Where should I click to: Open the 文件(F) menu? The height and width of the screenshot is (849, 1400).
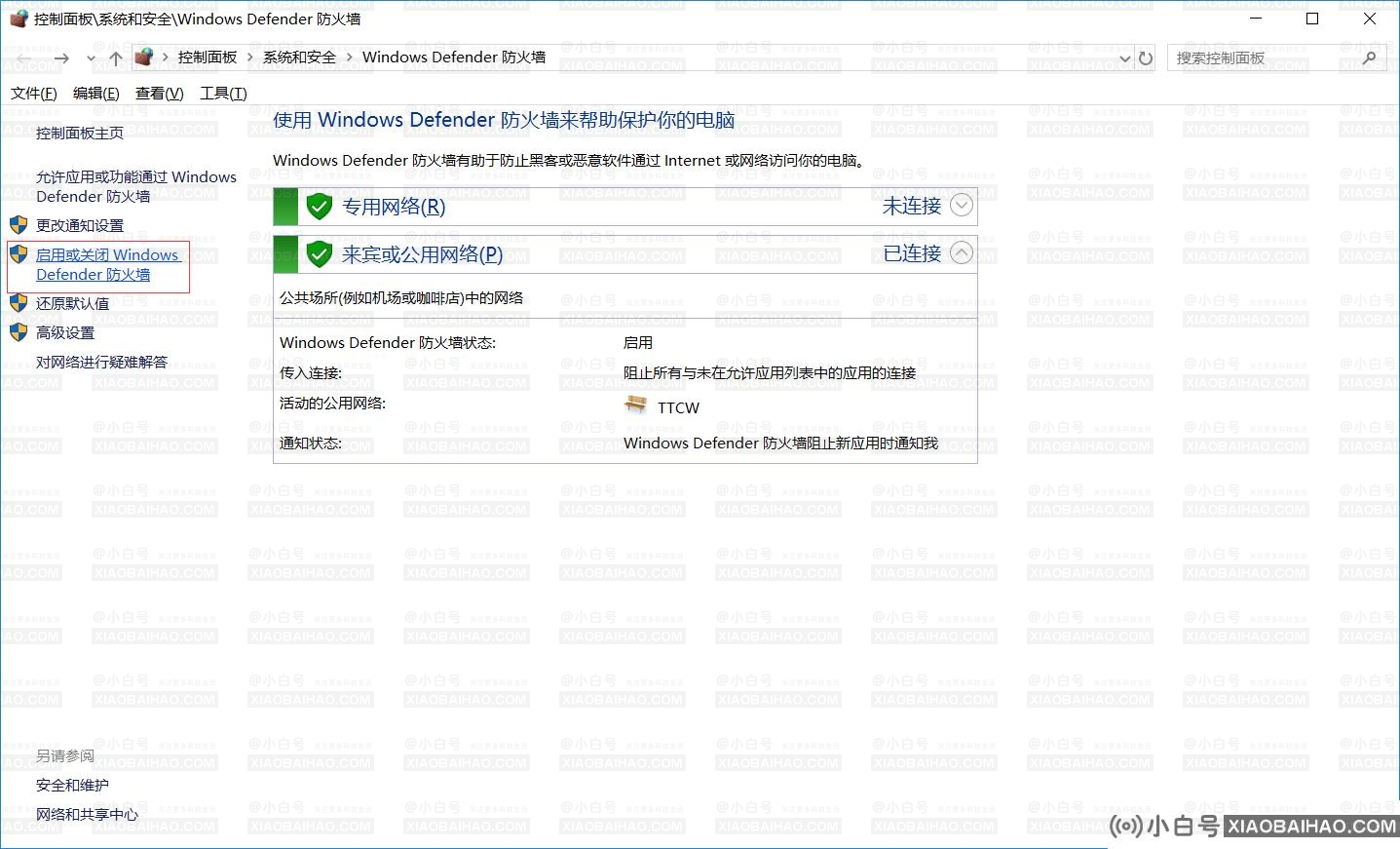[34, 93]
